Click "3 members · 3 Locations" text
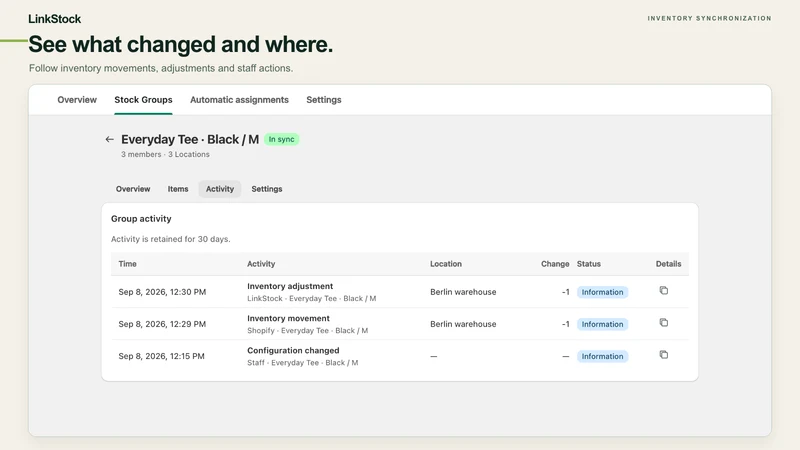The height and width of the screenshot is (450, 800). tap(165, 154)
